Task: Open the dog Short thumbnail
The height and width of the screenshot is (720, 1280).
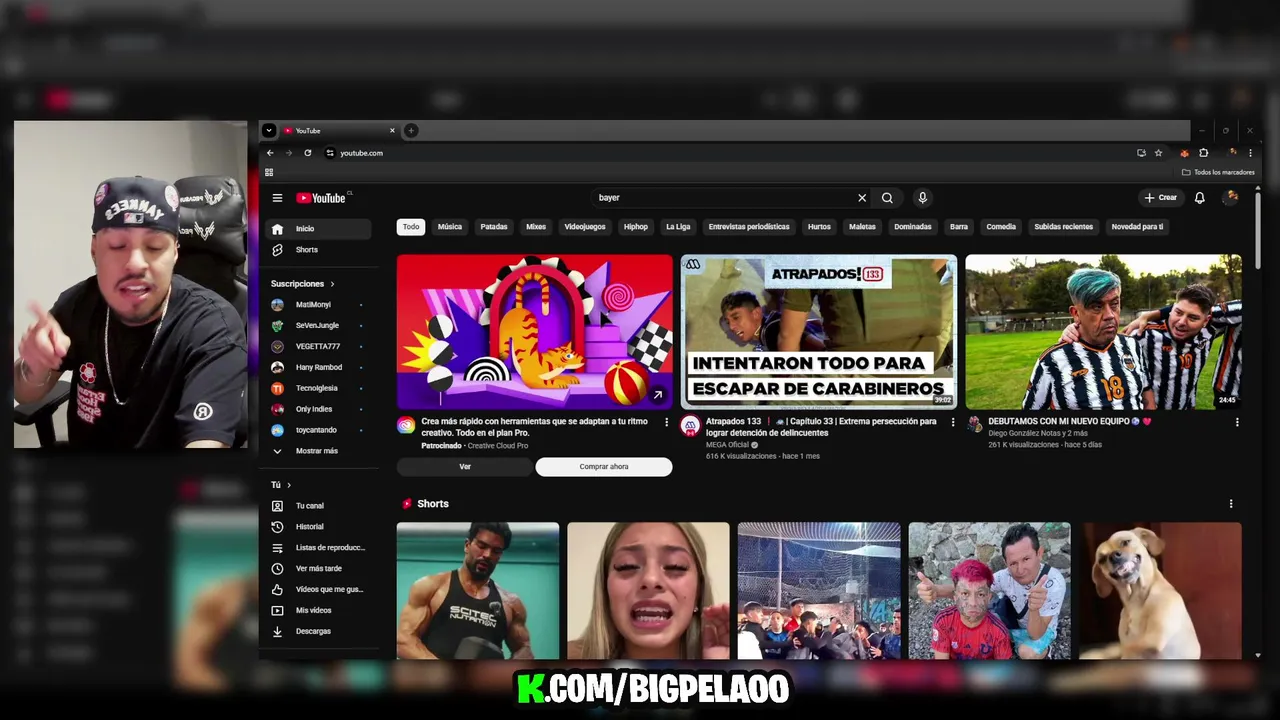Action: (1160, 591)
